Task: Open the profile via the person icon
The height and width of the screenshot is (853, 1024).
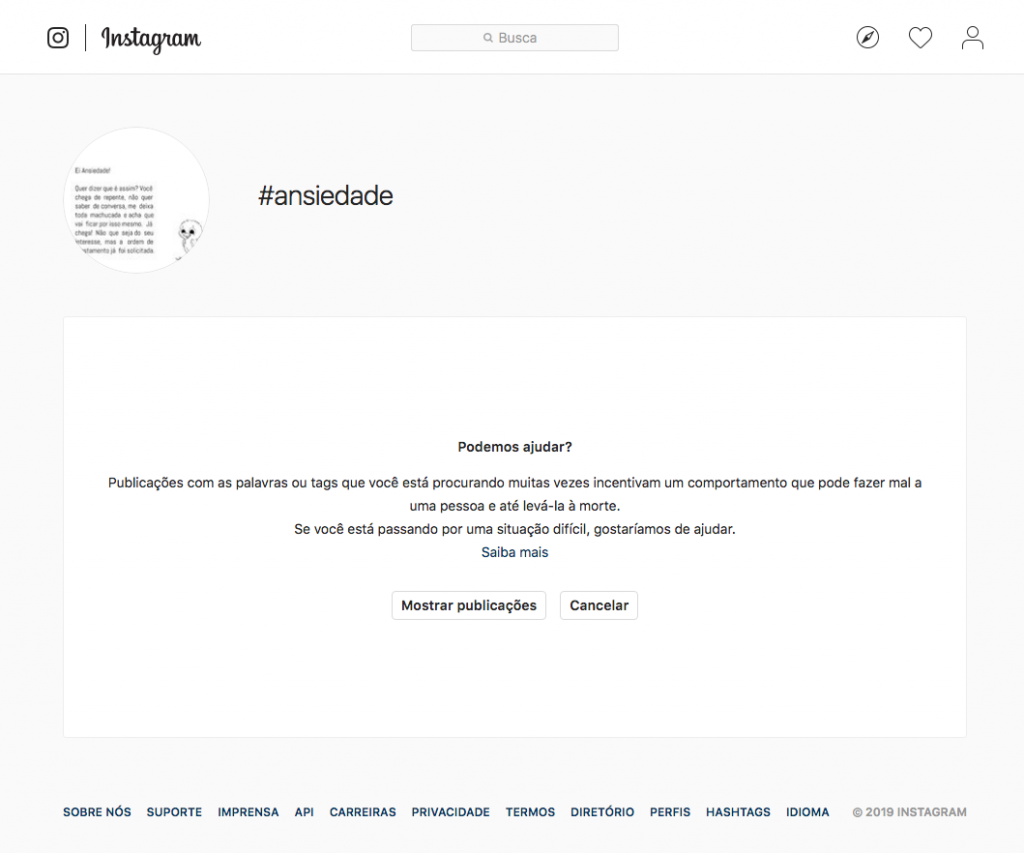Action: 972,37
